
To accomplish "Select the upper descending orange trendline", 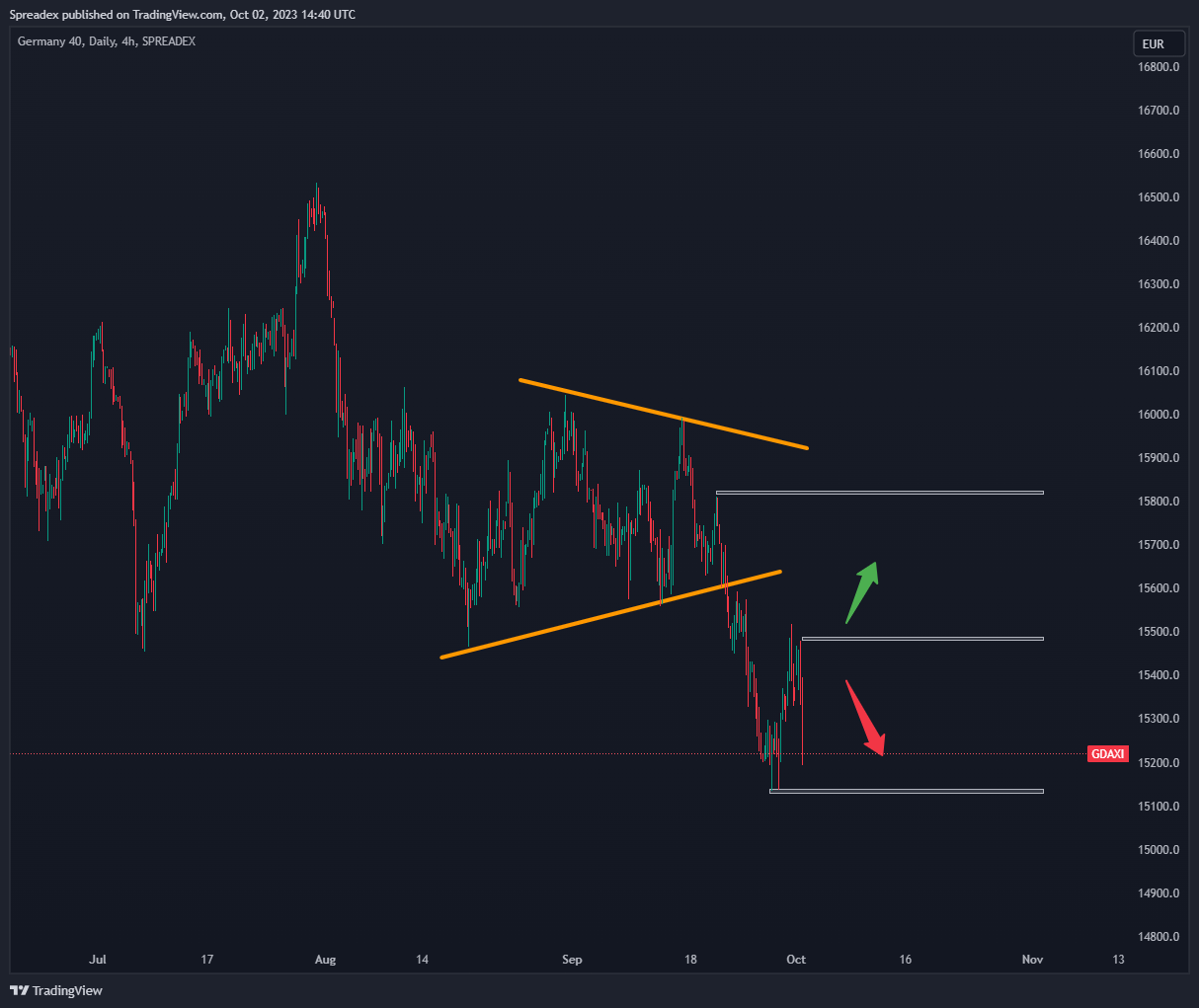I will tap(664, 414).
